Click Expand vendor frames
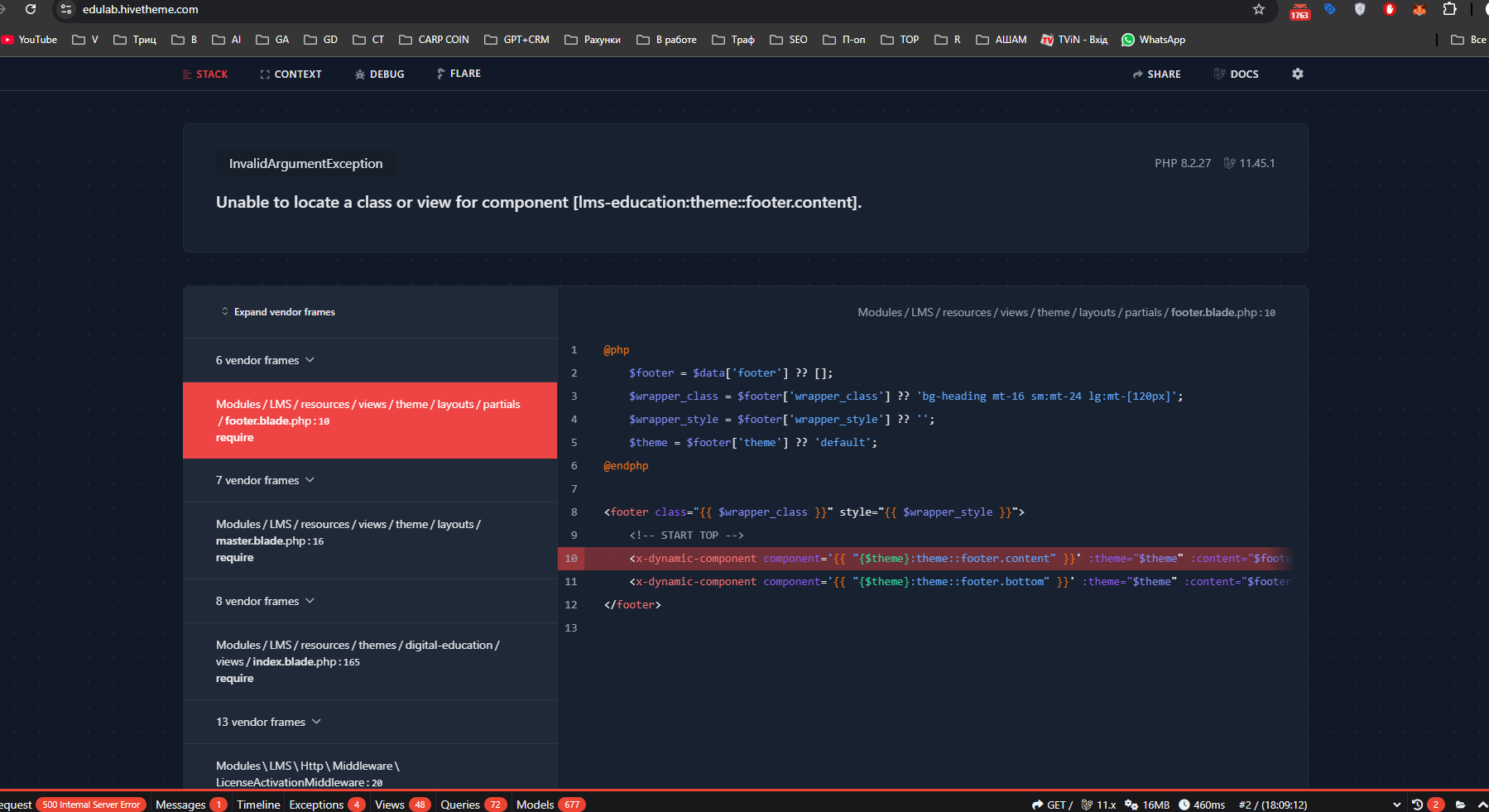The height and width of the screenshot is (812, 1489). point(277,312)
